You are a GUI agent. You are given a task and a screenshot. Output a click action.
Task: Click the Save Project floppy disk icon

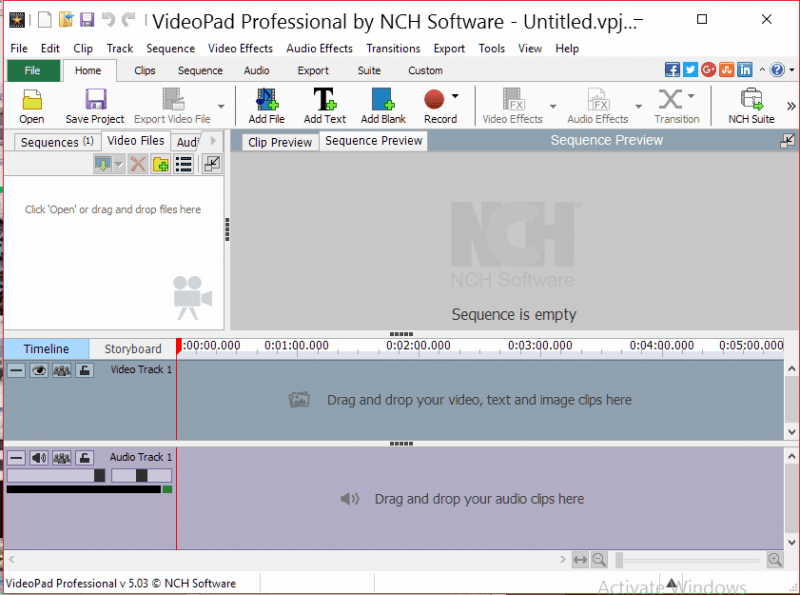point(95,99)
